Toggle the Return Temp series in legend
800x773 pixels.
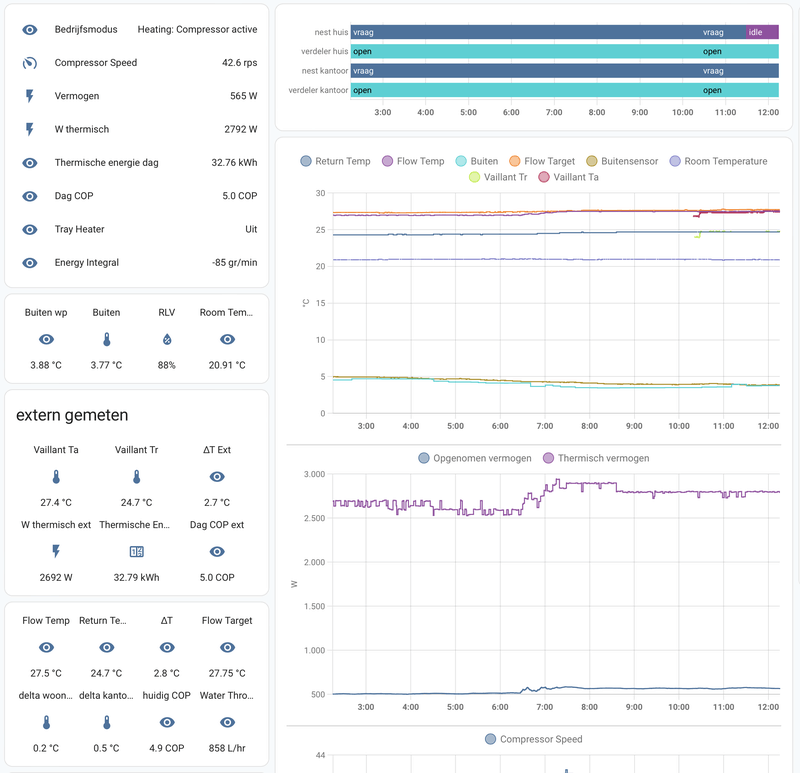tap(336, 161)
